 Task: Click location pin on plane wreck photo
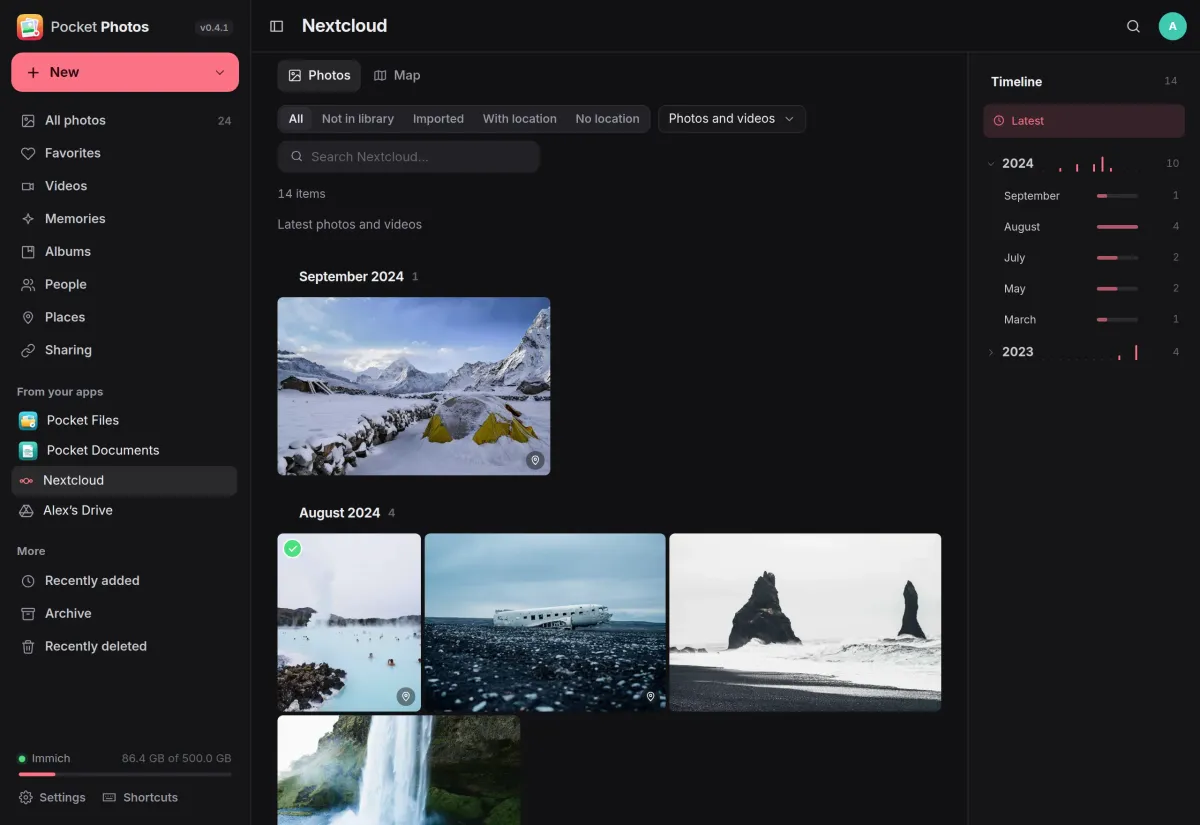[650, 696]
